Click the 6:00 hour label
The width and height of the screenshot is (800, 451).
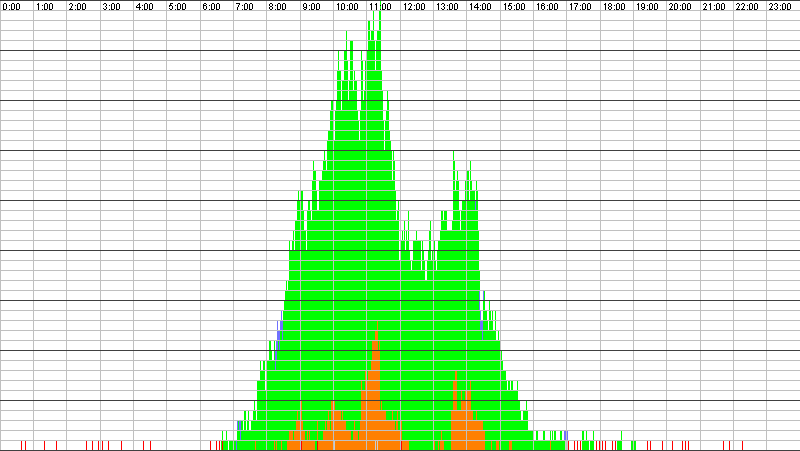tap(211, 7)
